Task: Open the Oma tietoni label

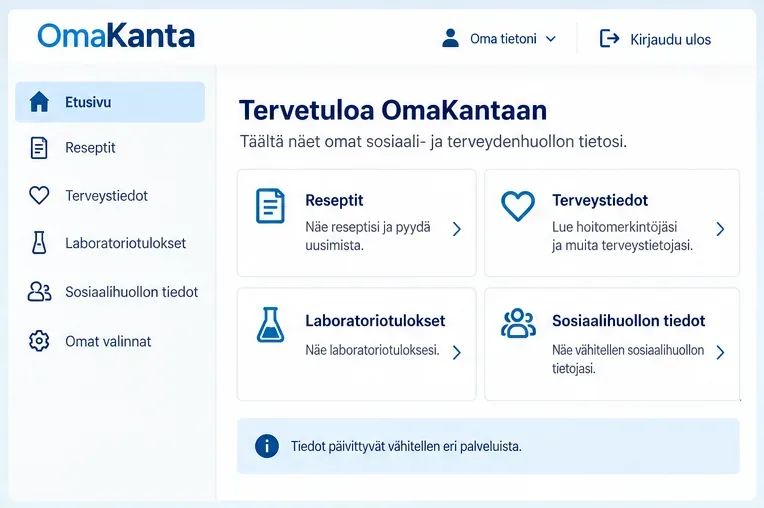Action: click(503, 38)
